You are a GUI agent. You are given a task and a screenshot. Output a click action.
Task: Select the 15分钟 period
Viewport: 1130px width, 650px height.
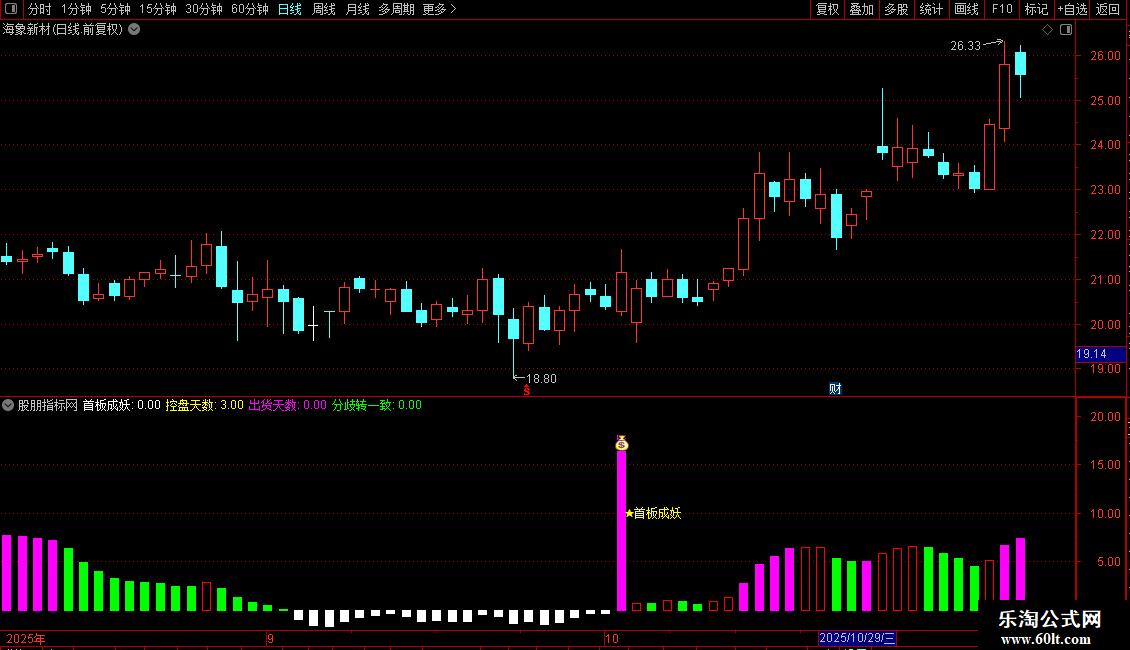pyautogui.click(x=157, y=9)
